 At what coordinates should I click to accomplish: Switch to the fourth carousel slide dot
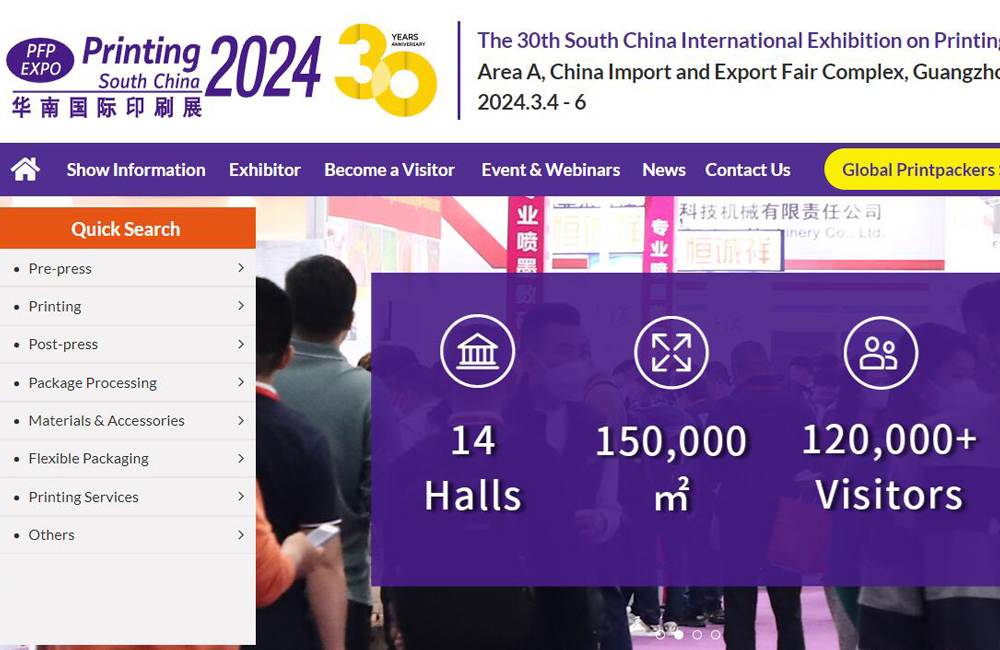tap(716, 635)
